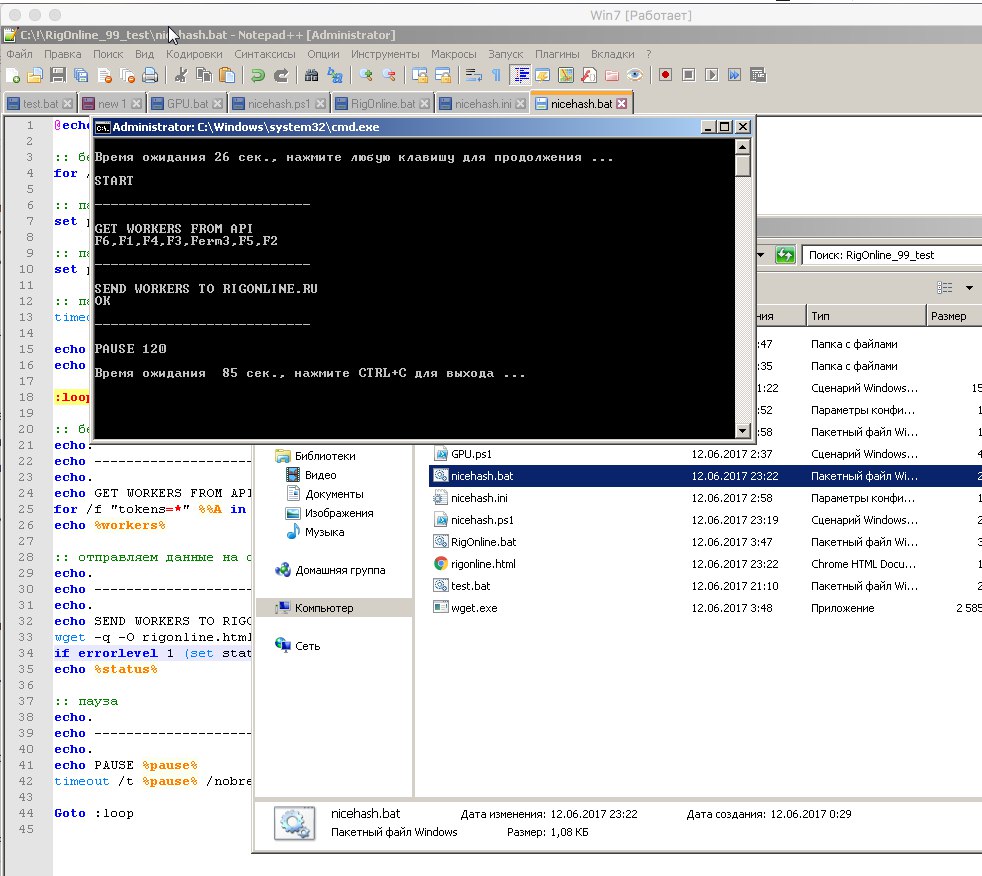Open the Кодировки menu

coord(194,54)
